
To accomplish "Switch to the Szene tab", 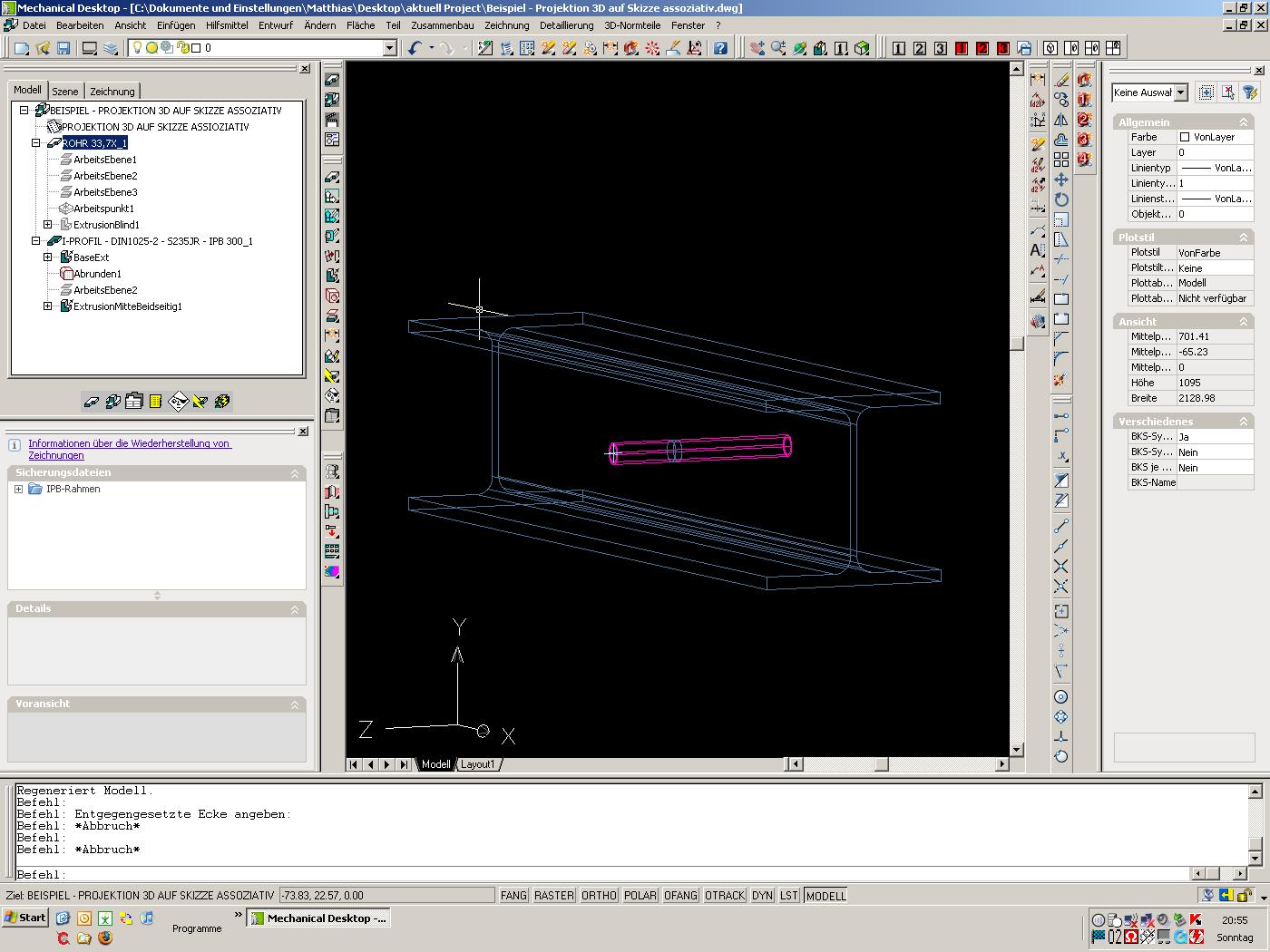I will coord(65,91).
